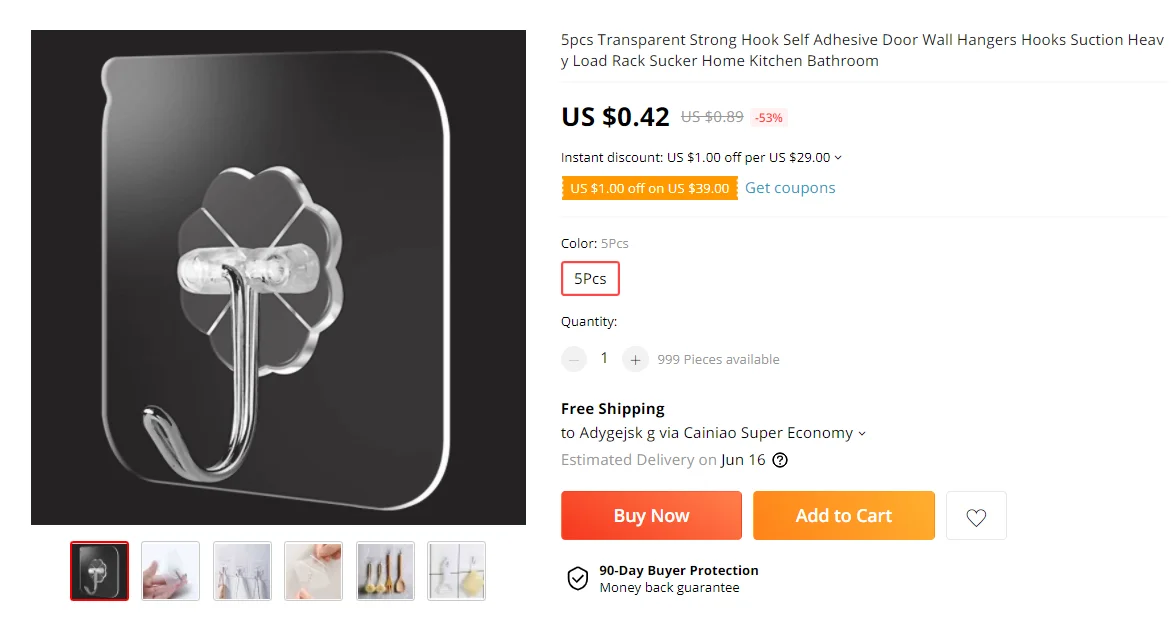1172x639 pixels.
Task: Decrease quantity with the minus button
Action: (x=574, y=359)
